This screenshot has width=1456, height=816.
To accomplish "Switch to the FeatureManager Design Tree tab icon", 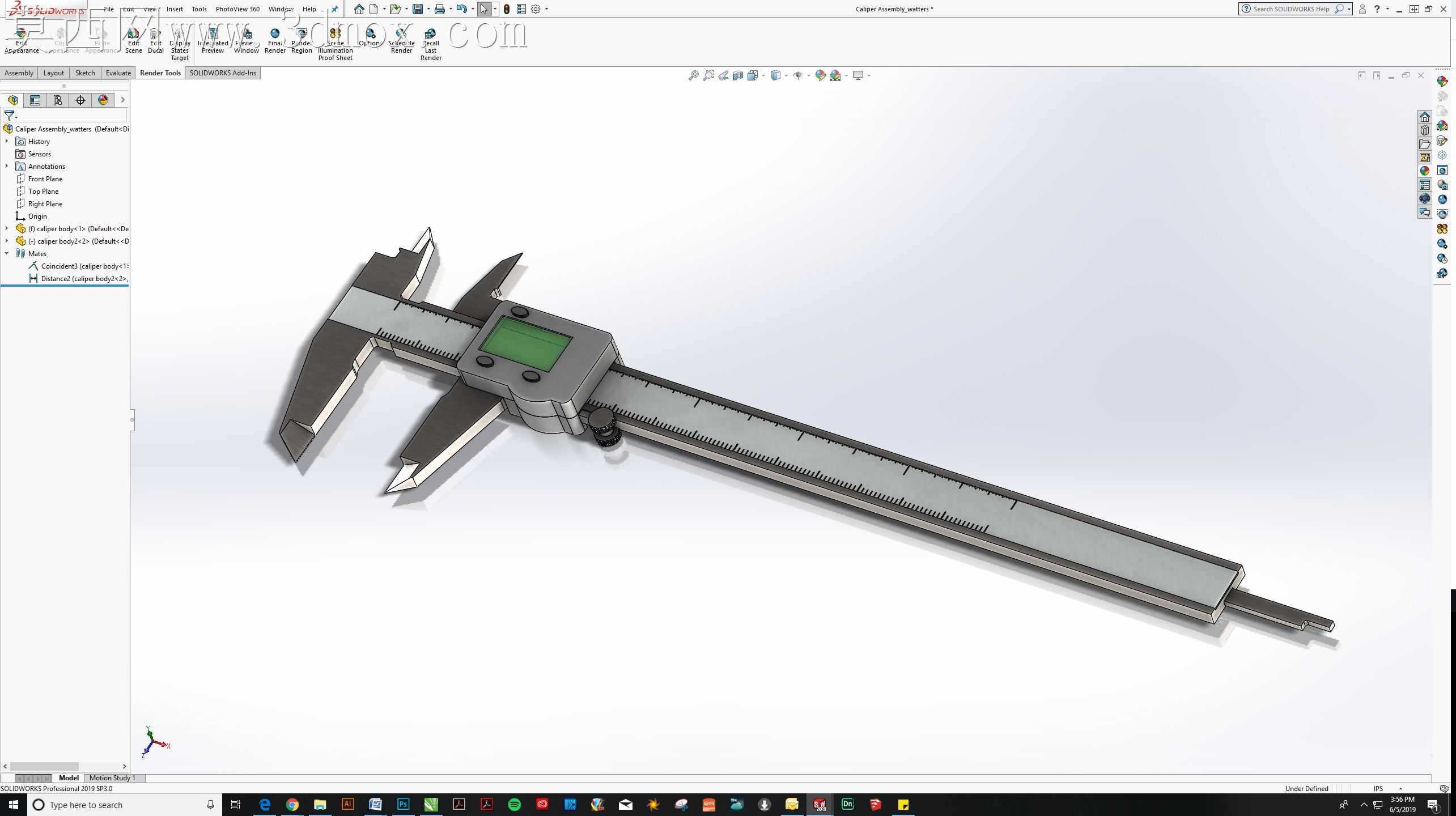I will coord(12,100).
